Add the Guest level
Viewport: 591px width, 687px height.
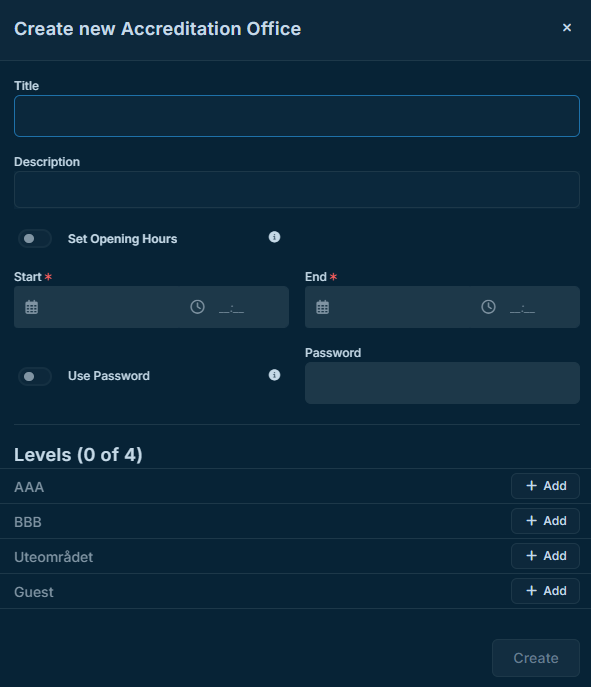(x=545, y=591)
